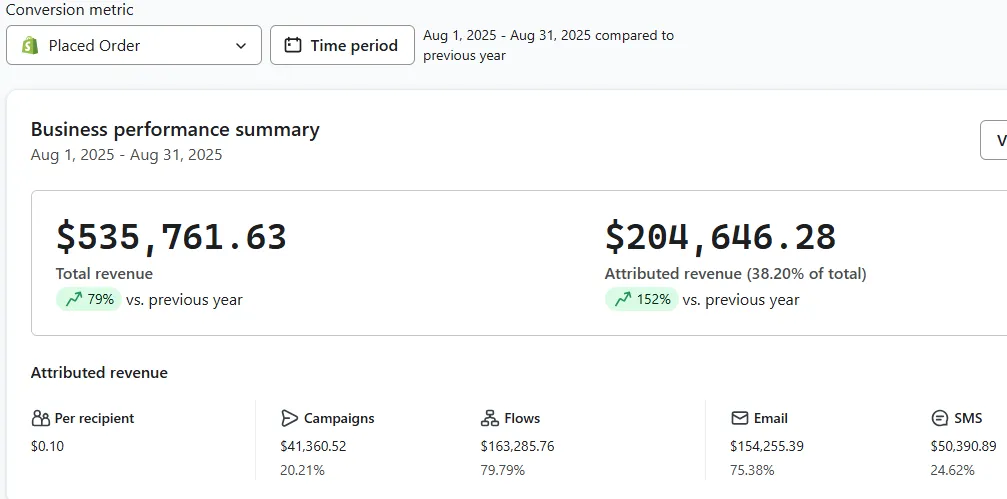Click the upward trend arrow beside 79%
Viewport: 1007px width, 499px height.
tap(73, 299)
